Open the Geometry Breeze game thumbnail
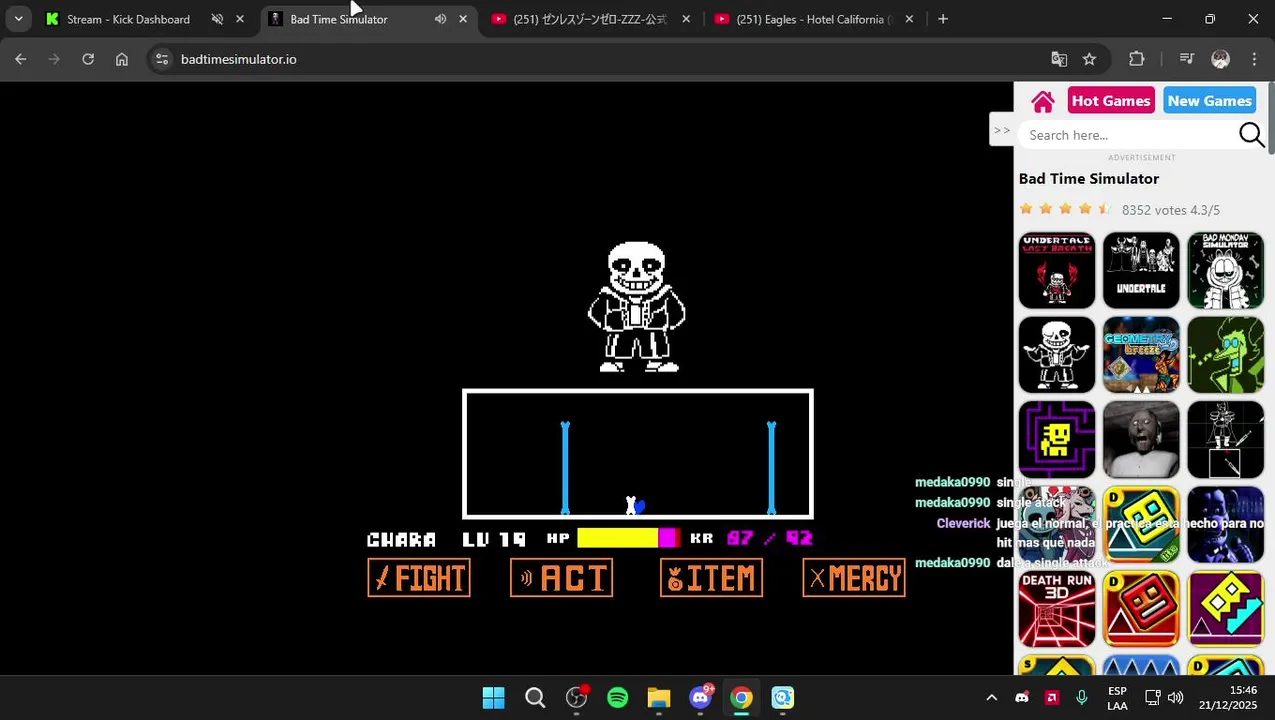The image size is (1275, 720). pyautogui.click(x=1141, y=355)
